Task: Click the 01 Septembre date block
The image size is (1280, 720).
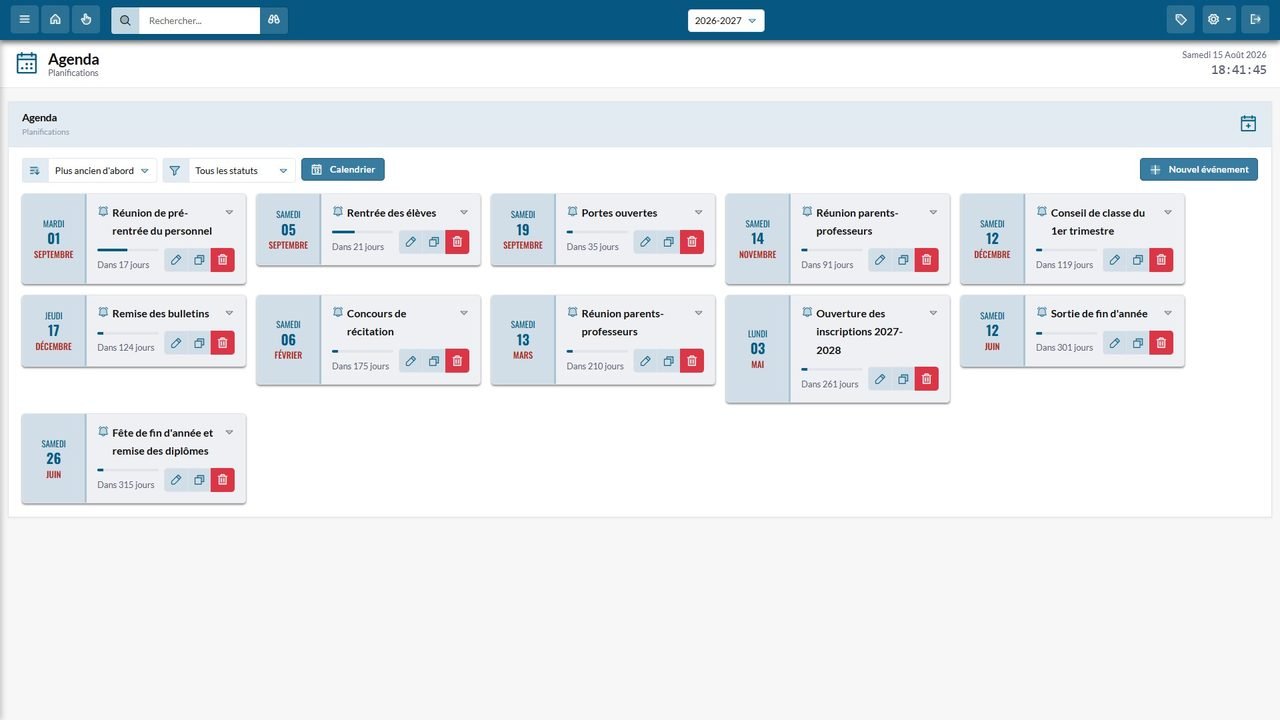Action: point(54,239)
